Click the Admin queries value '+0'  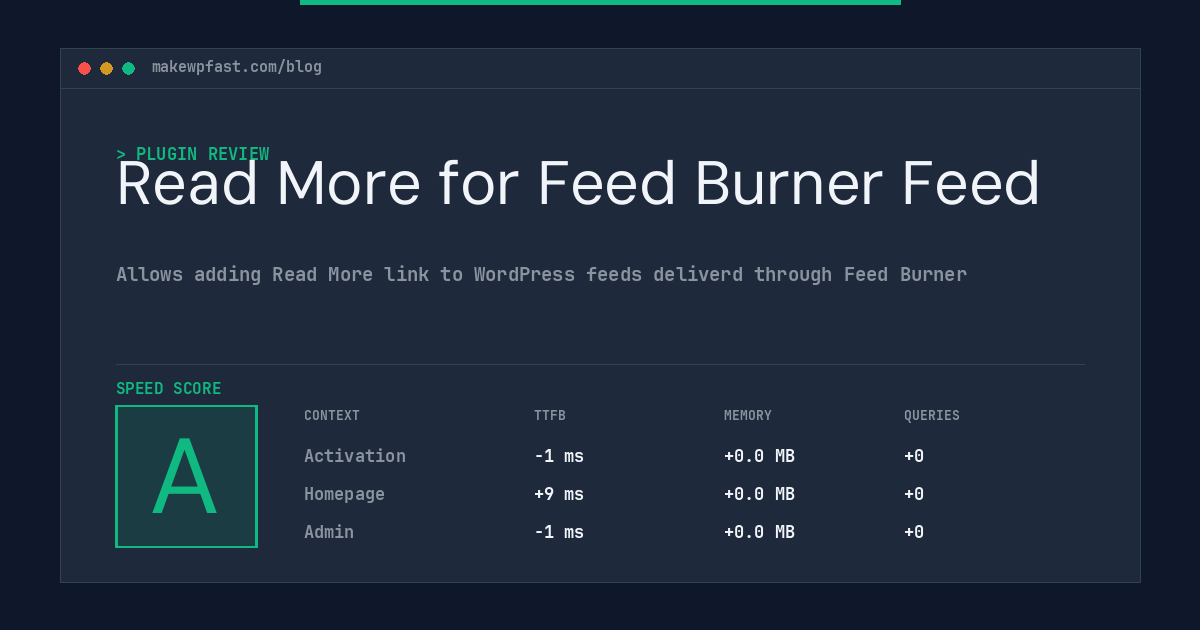coord(914,532)
